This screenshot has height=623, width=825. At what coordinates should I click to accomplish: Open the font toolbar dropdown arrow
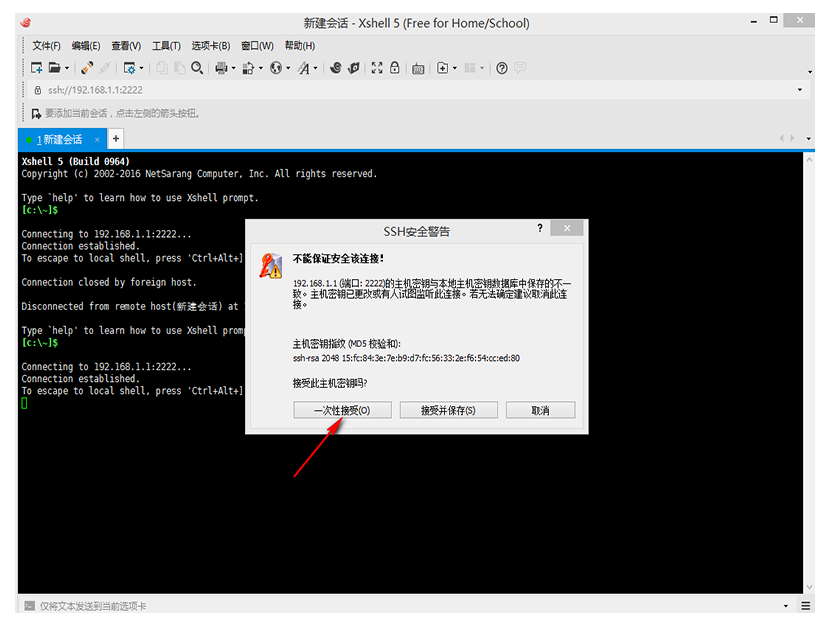[316, 68]
